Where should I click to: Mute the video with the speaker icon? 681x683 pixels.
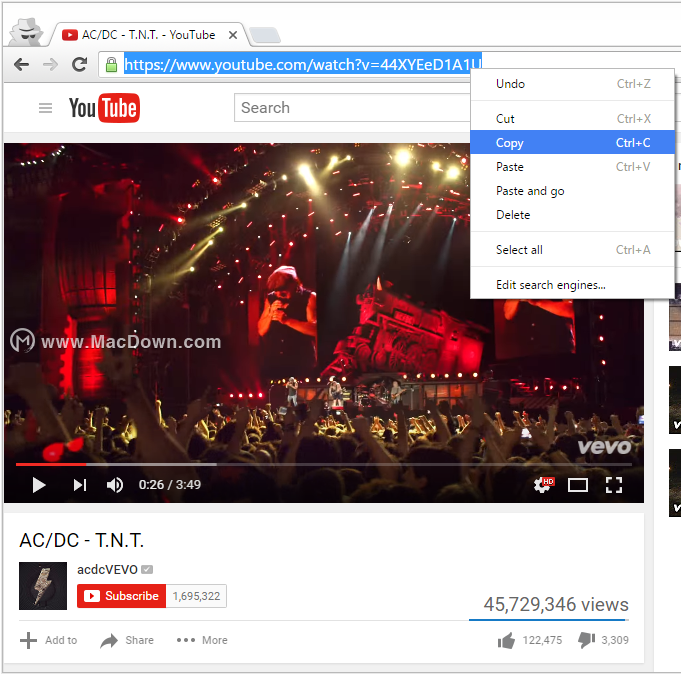pyautogui.click(x=115, y=485)
